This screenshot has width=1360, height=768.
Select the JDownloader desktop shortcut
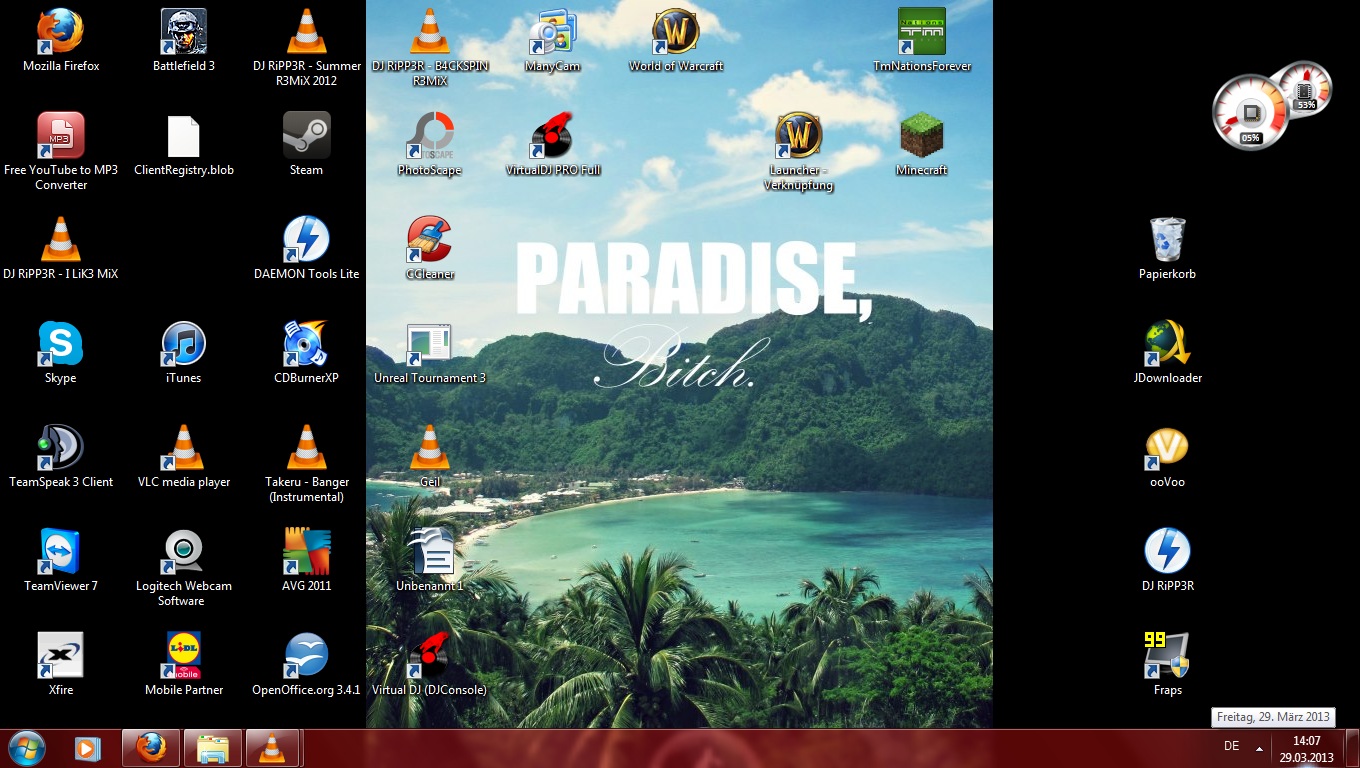tap(1167, 345)
